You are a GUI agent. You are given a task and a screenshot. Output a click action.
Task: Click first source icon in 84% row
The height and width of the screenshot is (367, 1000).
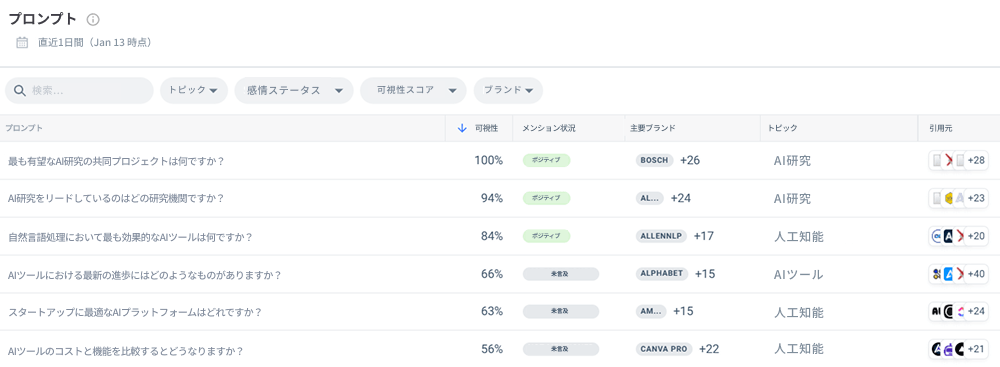(x=936, y=236)
